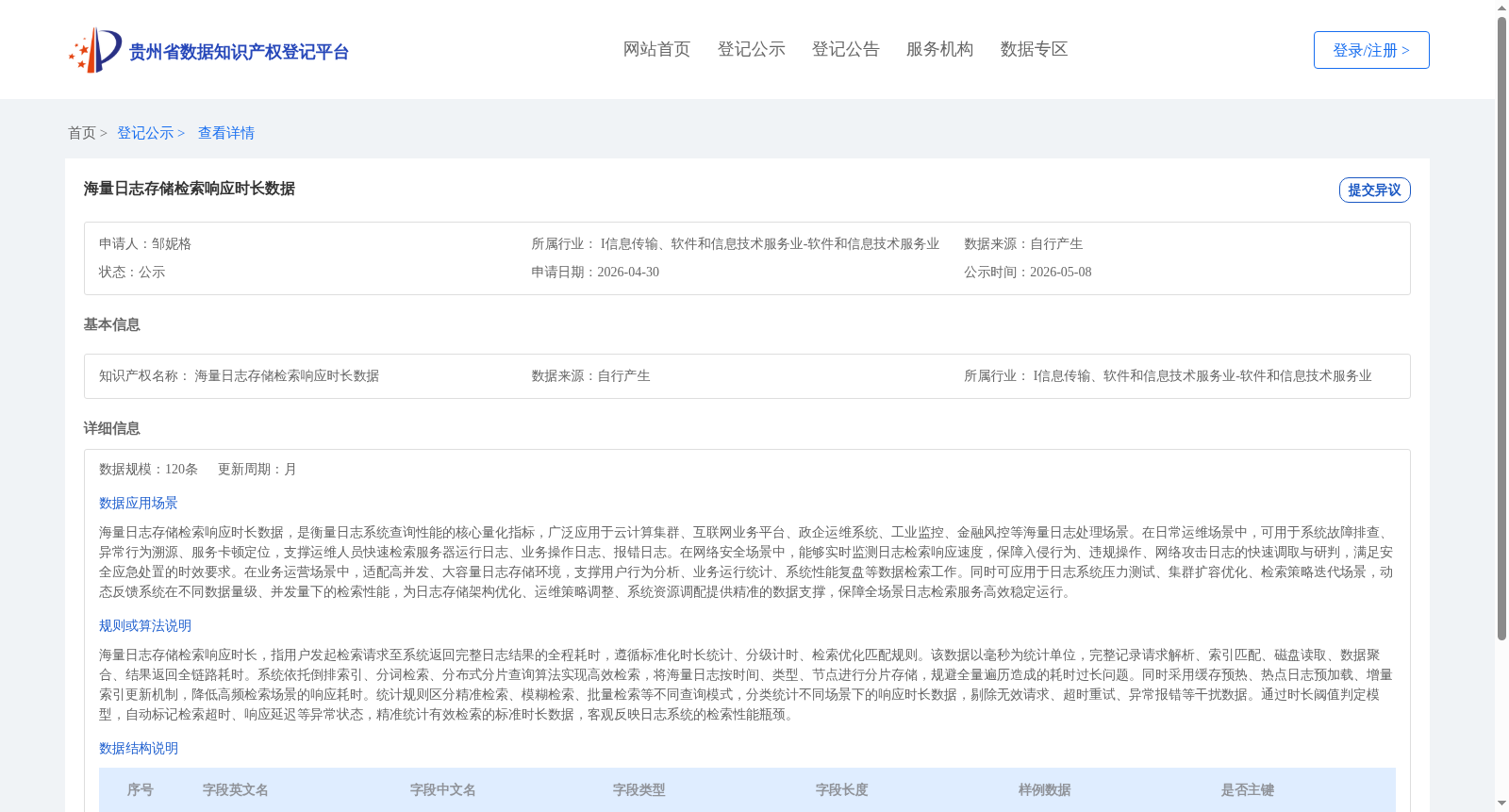Click the 字段英文名 column header
Image resolution: width=1509 pixels, height=812 pixels.
[x=236, y=789]
